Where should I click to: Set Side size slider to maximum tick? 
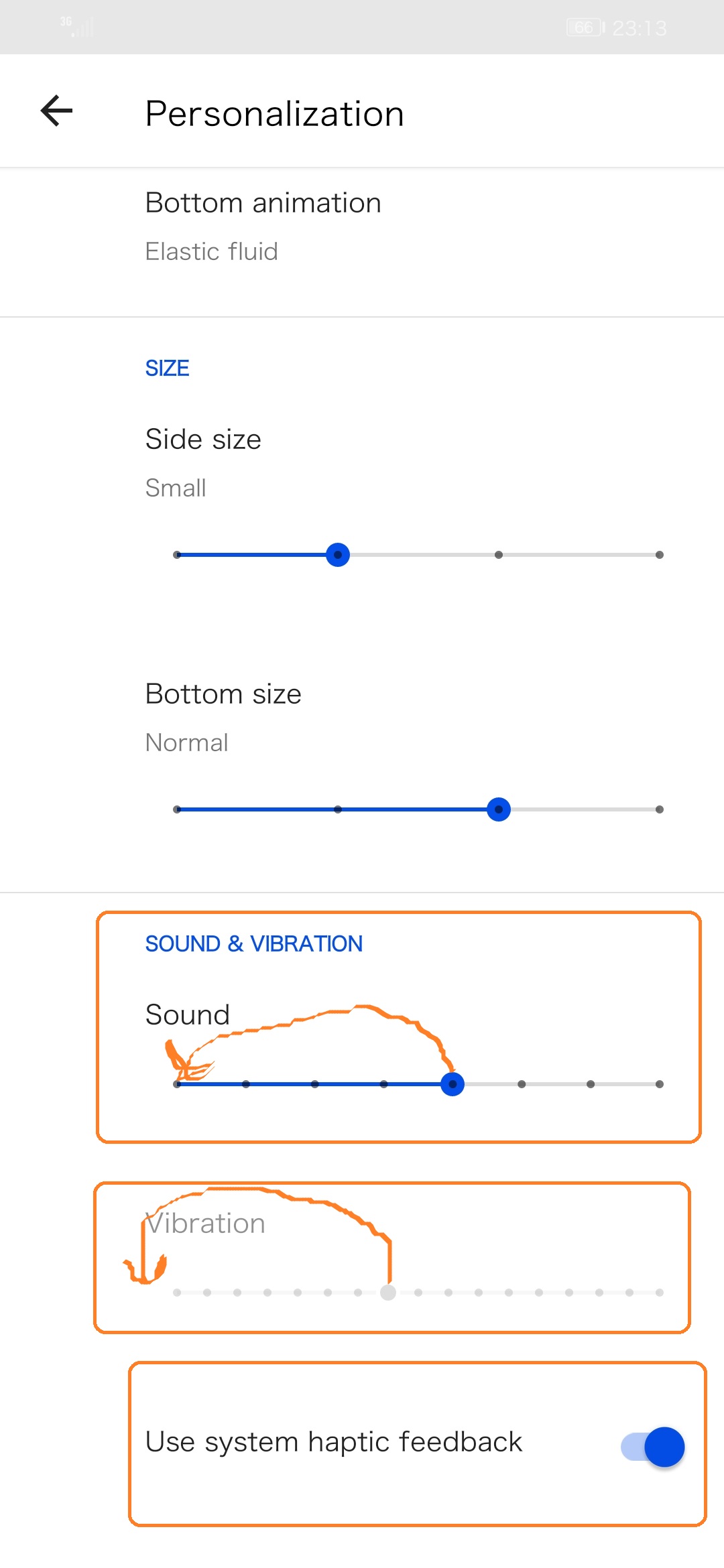pyautogui.click(x=660, y=555)
